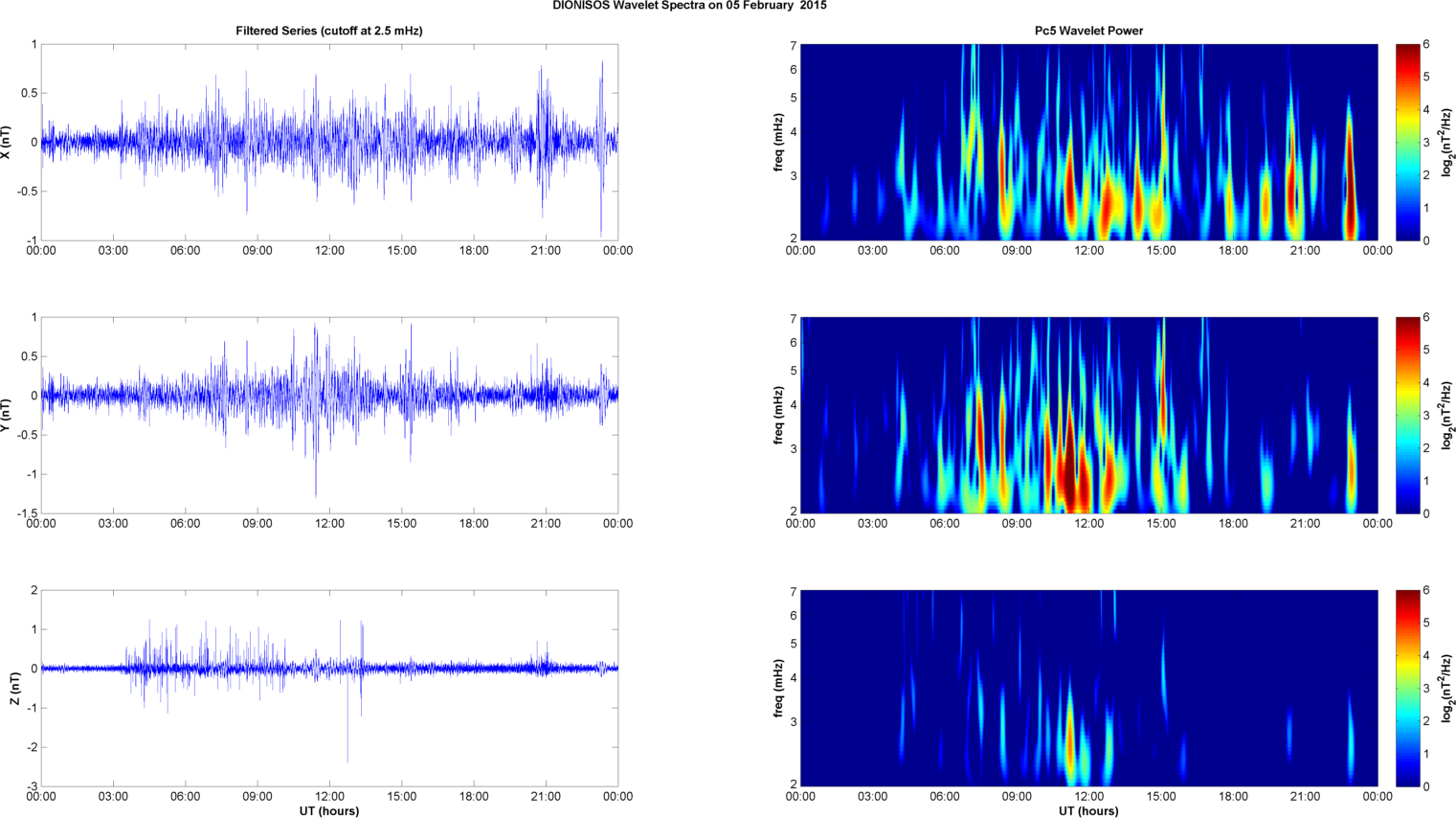
Task: Click the 12:00 tick under the X series plot
Action: point(329,251)
